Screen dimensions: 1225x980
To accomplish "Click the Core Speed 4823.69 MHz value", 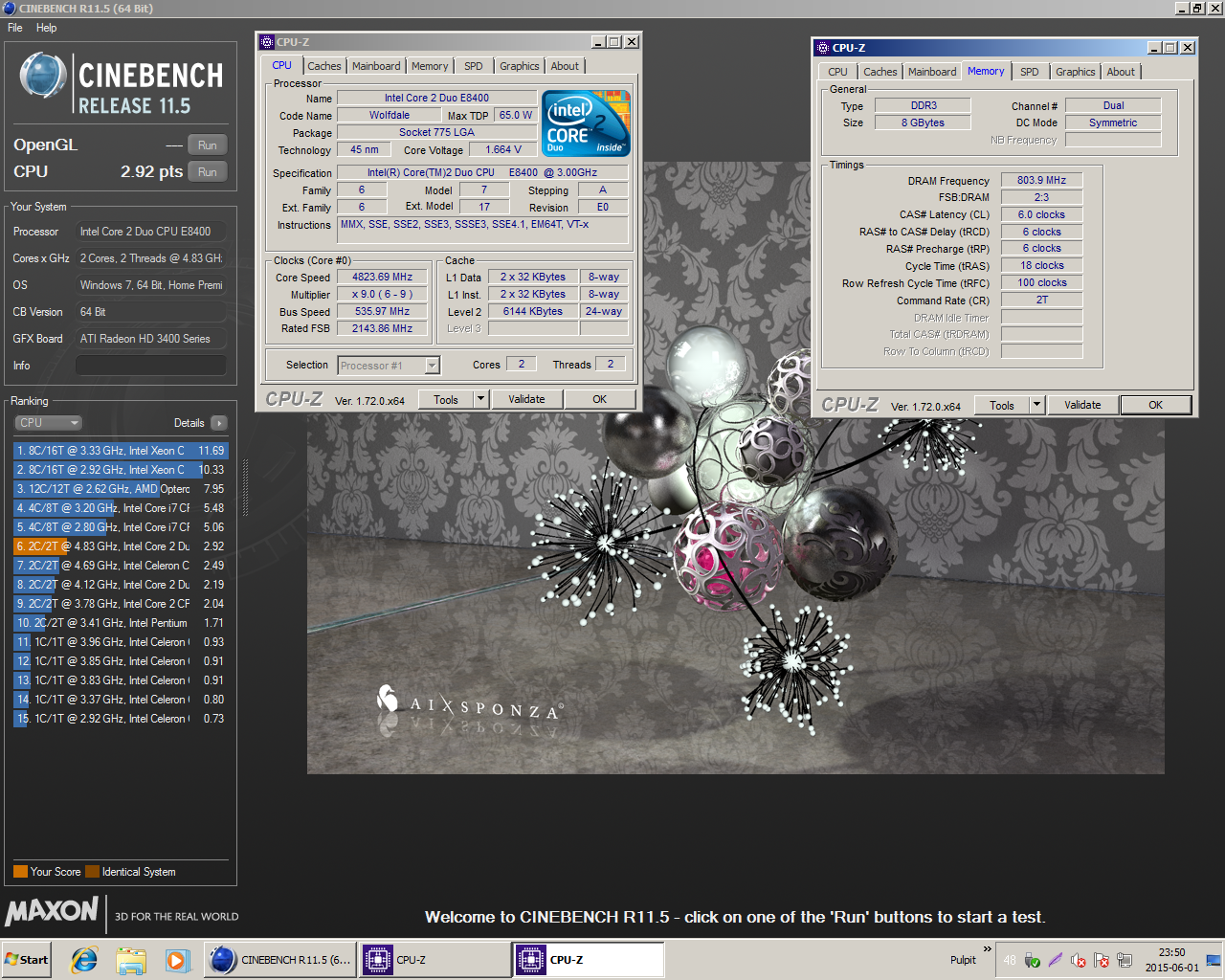I will (x=383, y=278).
